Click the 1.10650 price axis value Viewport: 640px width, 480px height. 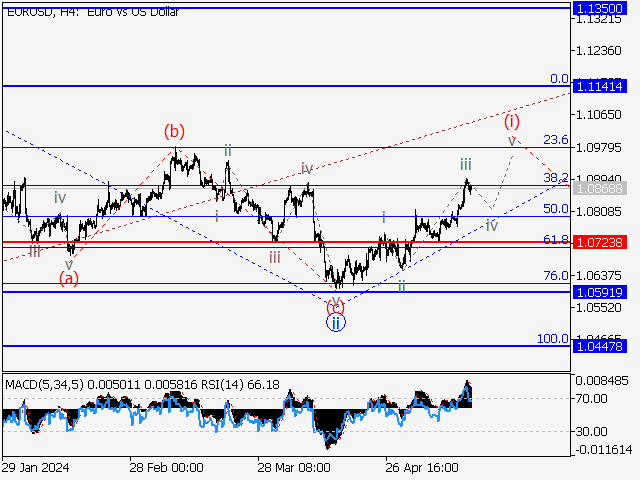[x=598, y=115]
